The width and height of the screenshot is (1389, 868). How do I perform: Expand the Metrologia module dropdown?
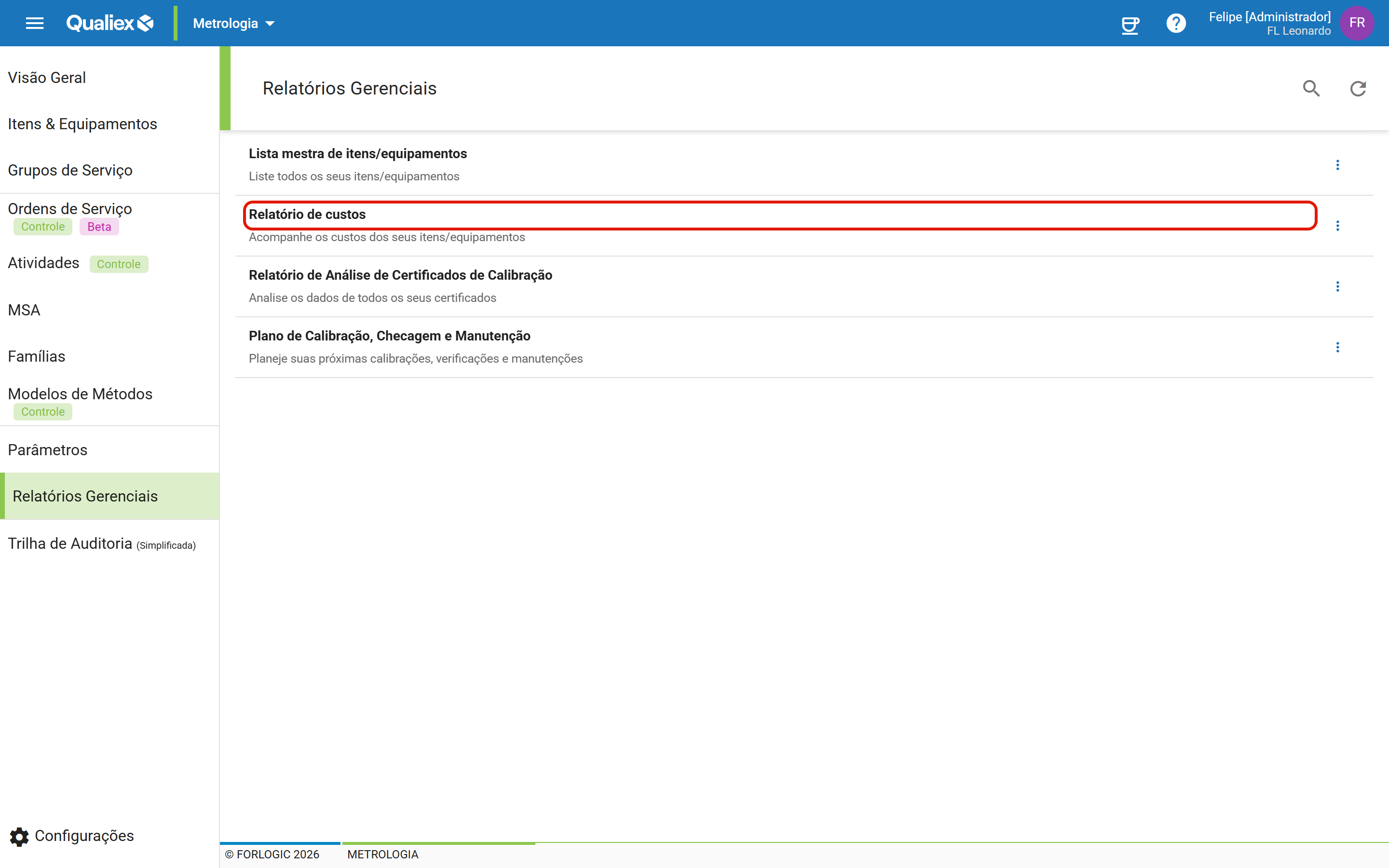(x=233, y=23)
